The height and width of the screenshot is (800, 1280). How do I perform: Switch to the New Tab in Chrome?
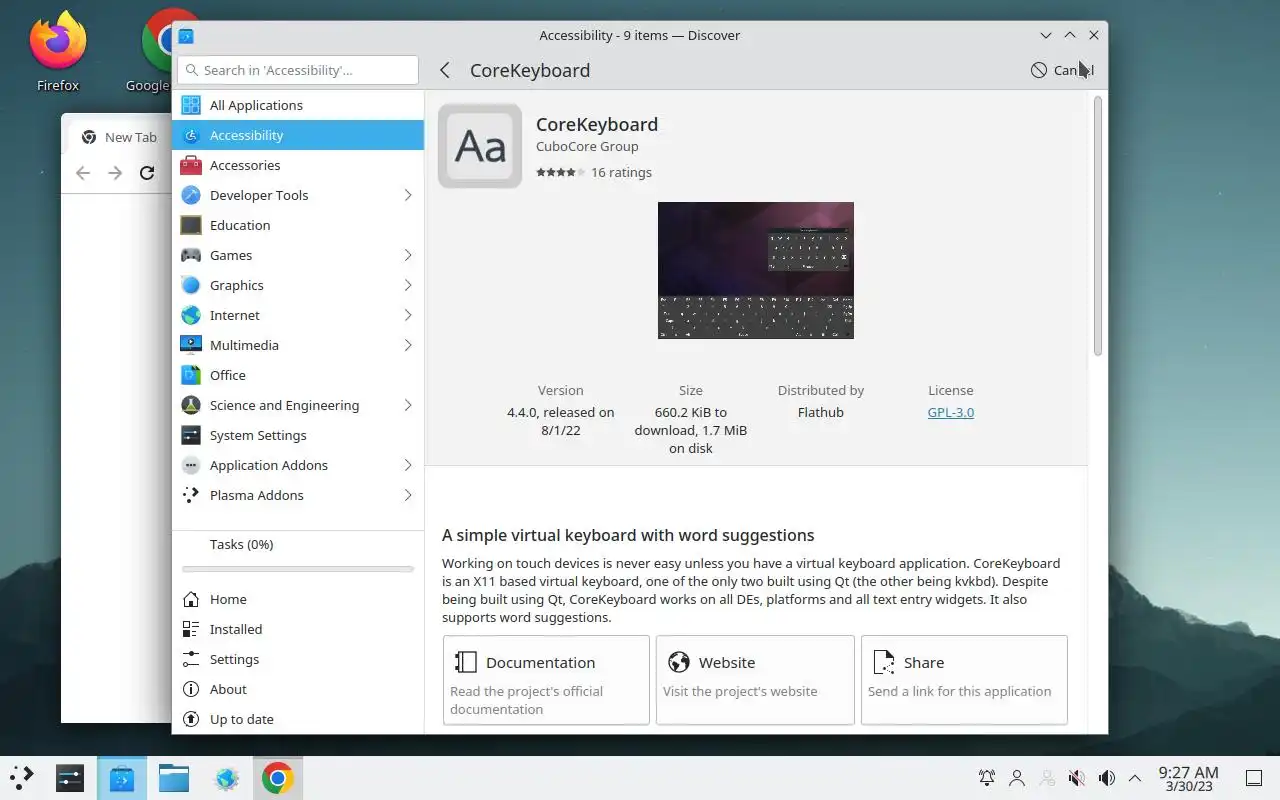(x=120, y=137)
